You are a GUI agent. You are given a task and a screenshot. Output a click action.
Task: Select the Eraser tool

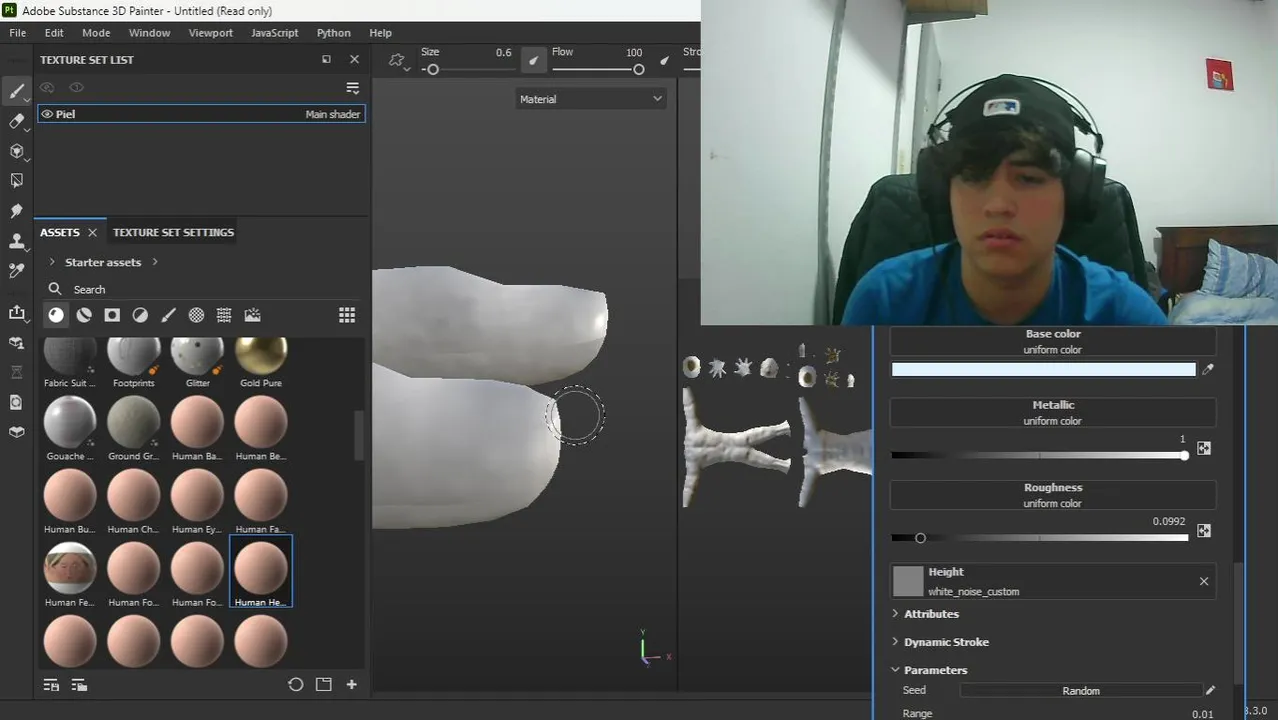[17, 121]
